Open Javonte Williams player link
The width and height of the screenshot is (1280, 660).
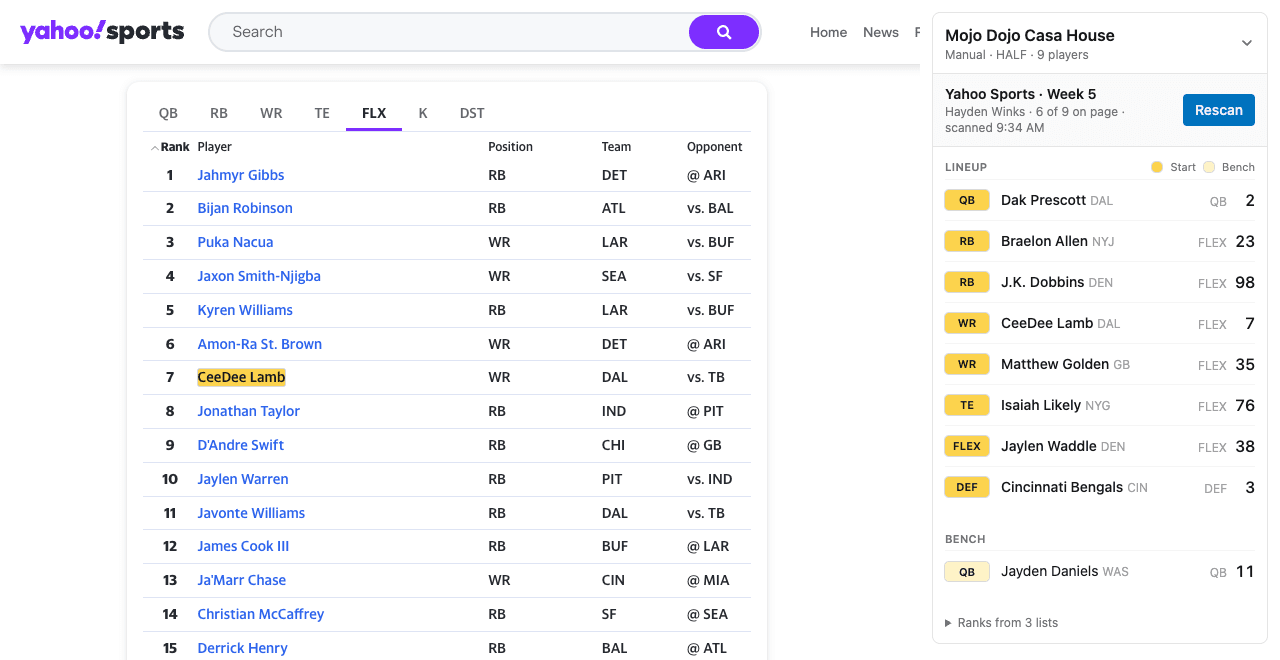[251, 513]
